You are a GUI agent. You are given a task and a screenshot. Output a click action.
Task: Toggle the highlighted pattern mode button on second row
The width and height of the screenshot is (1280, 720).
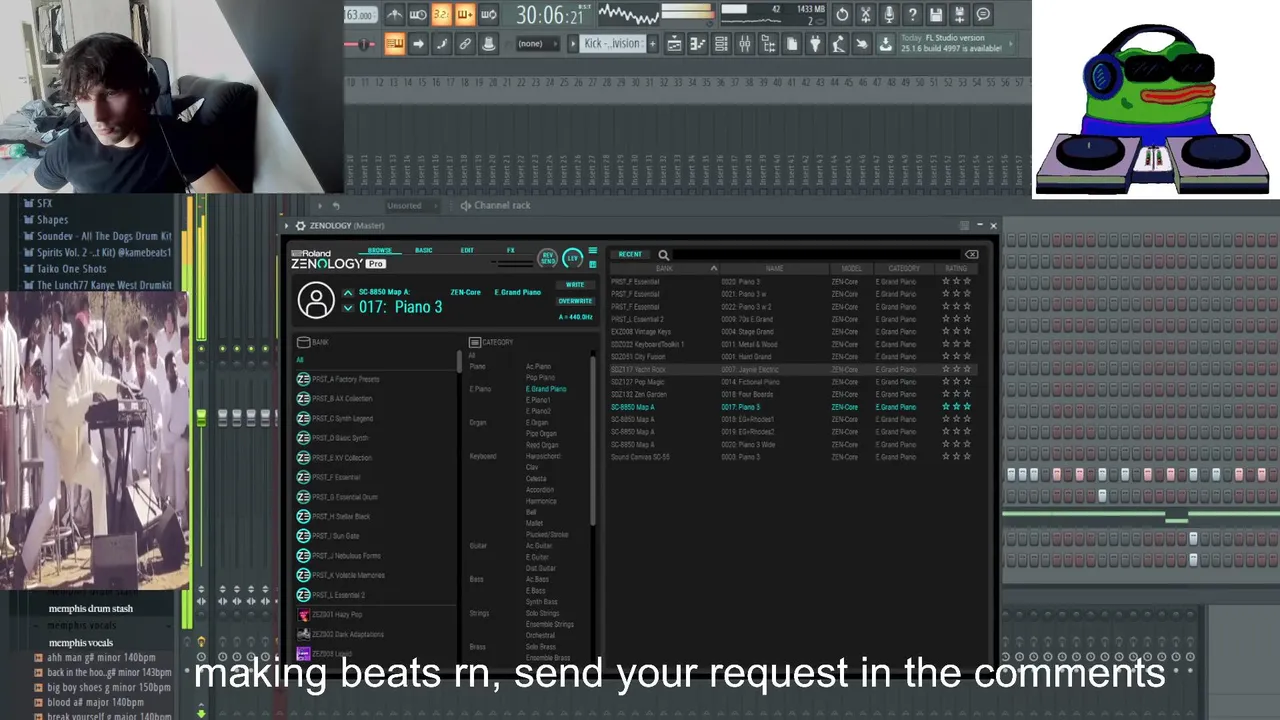[x=395, y=44]
